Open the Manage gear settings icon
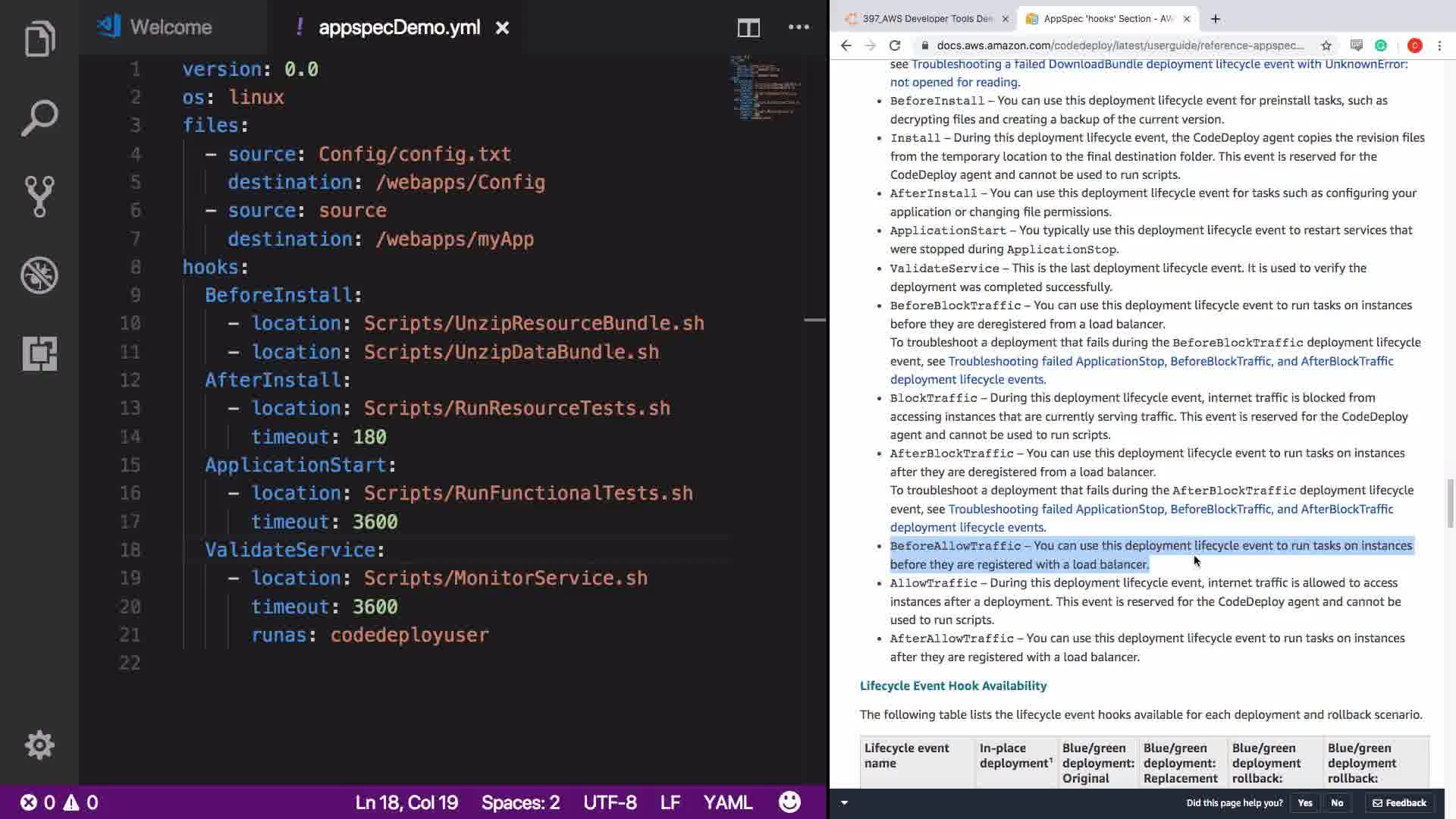 39,745
